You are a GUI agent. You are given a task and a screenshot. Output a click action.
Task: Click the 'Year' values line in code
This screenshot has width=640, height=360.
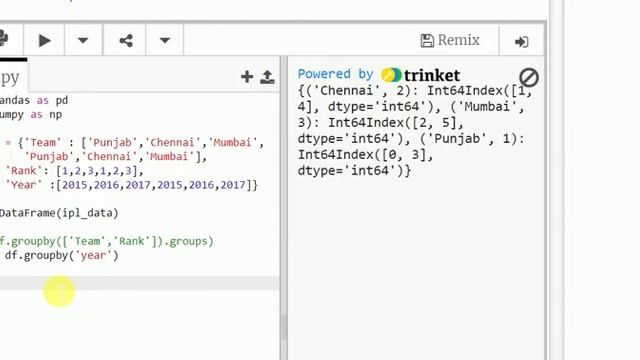point(131,185)
